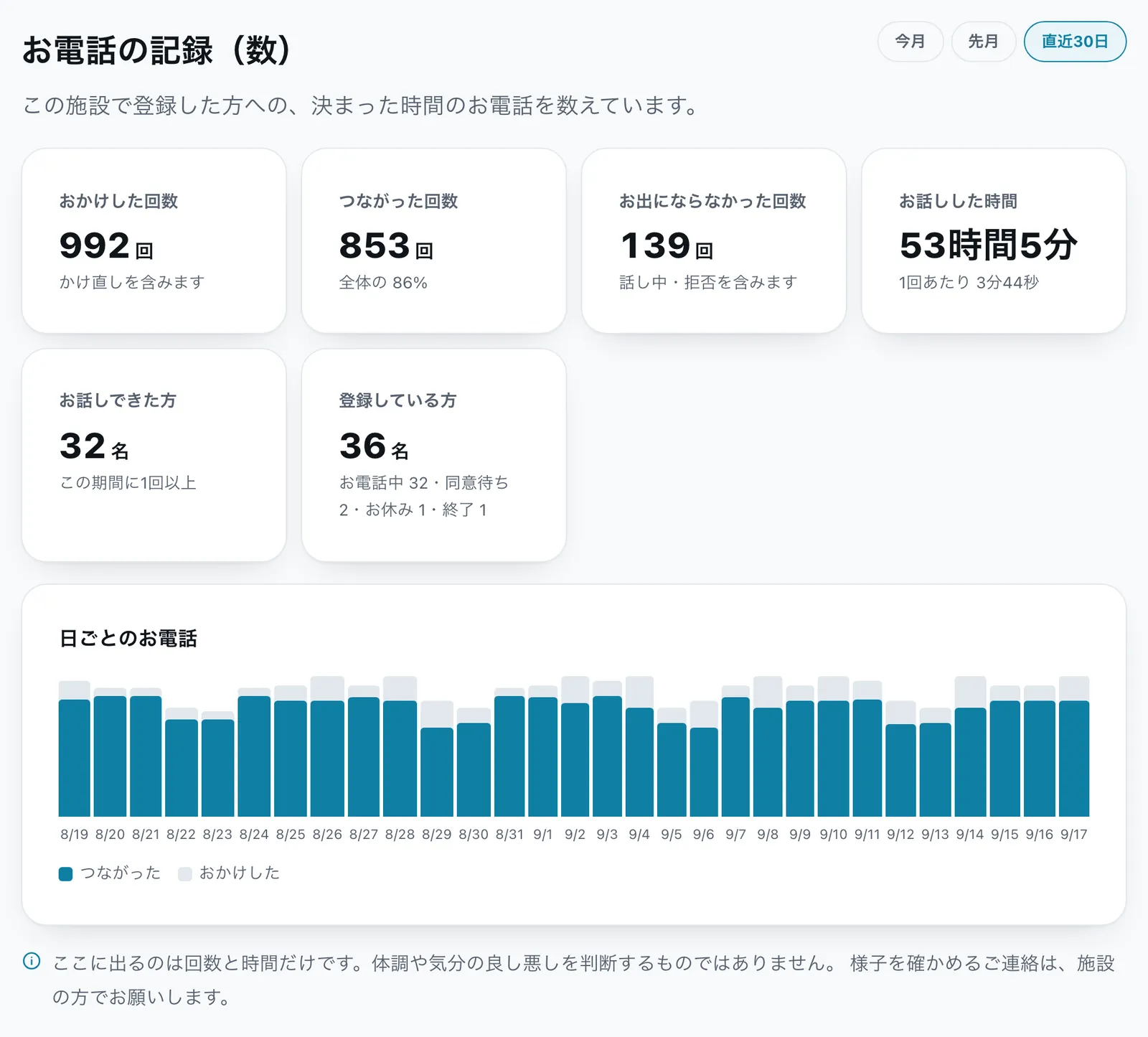Click the 9/1 date label on the chart axis
The height and width of the screenshot is (1037, 1148).
pyautogui.click(x=543, y=835)
